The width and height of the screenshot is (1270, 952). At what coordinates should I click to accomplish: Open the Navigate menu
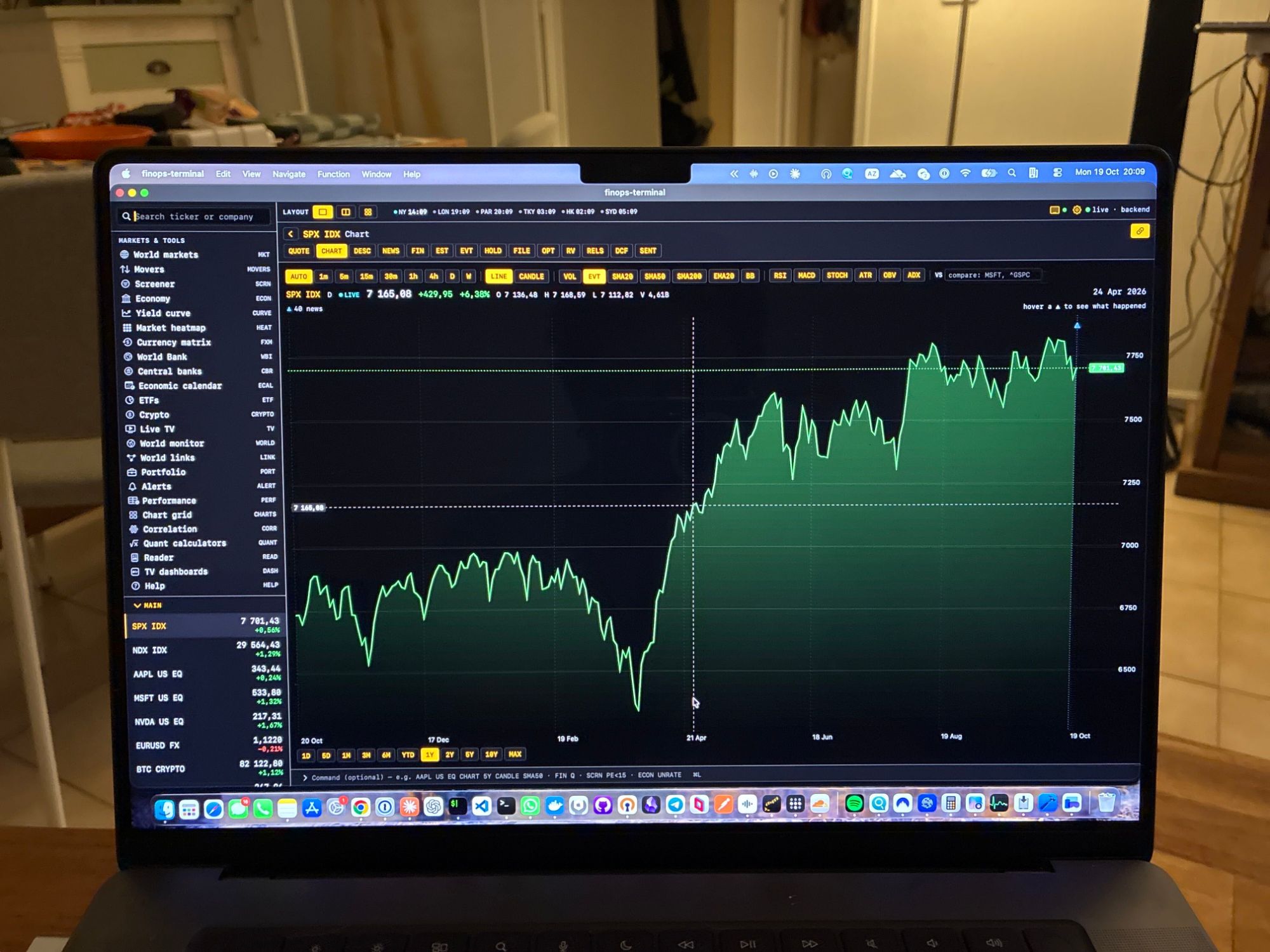[289, 175]
